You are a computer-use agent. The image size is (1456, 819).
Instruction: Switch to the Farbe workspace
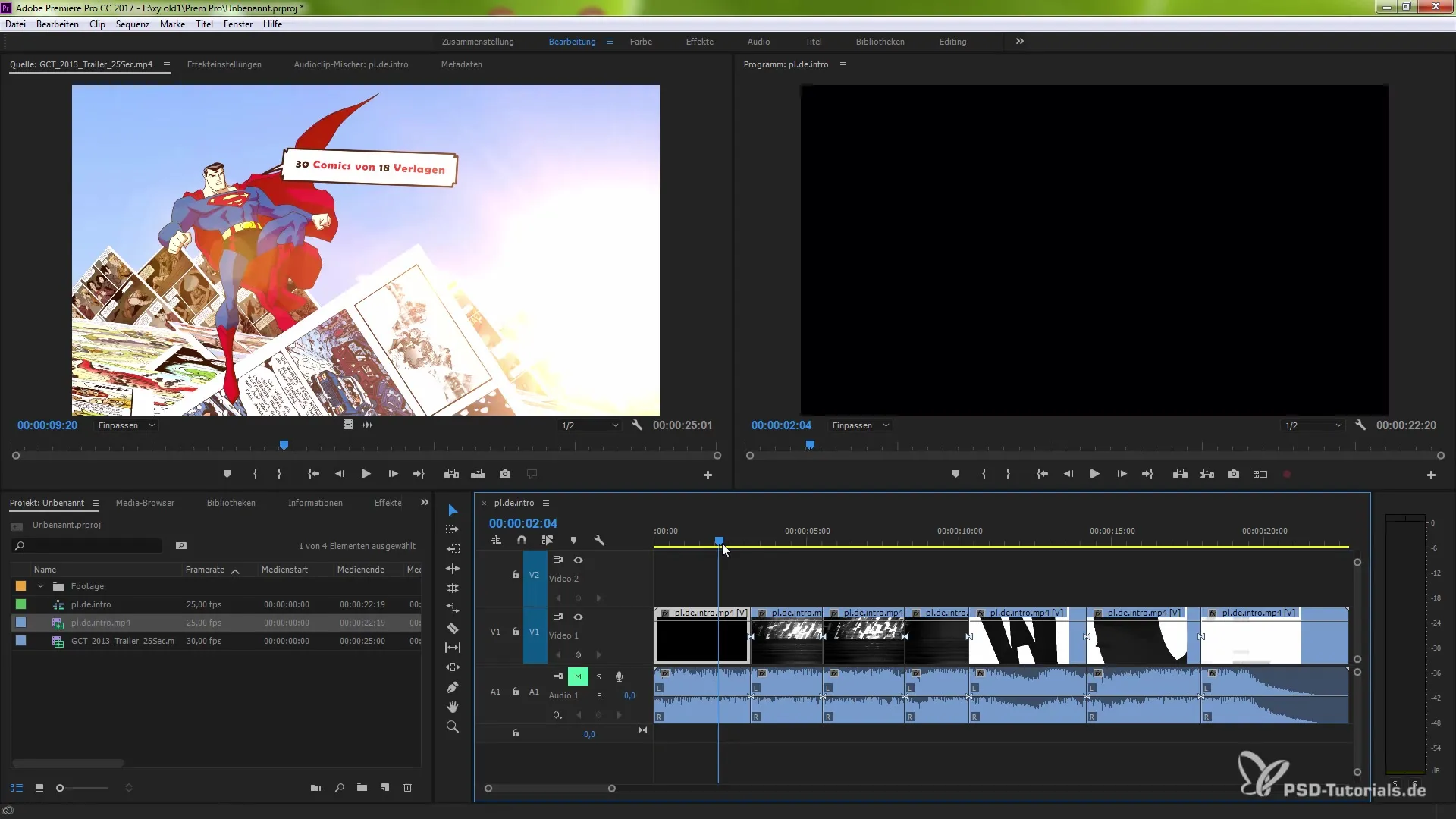(641, 42)
